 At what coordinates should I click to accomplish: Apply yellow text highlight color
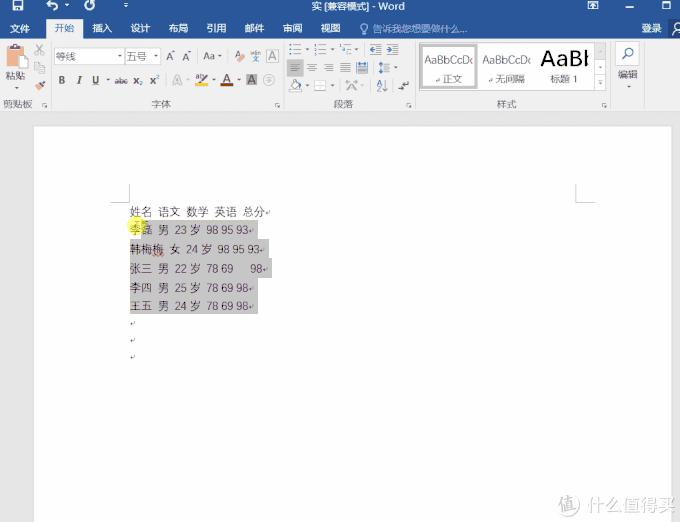pos(201,80)
